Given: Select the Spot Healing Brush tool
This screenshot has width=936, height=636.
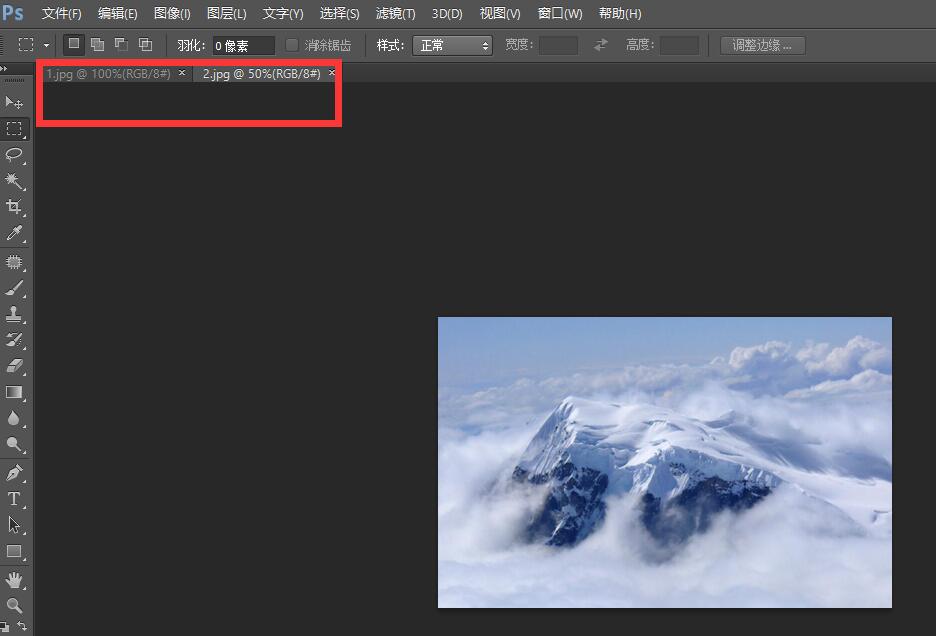Looking at the screenshot, I should point(14,262).
